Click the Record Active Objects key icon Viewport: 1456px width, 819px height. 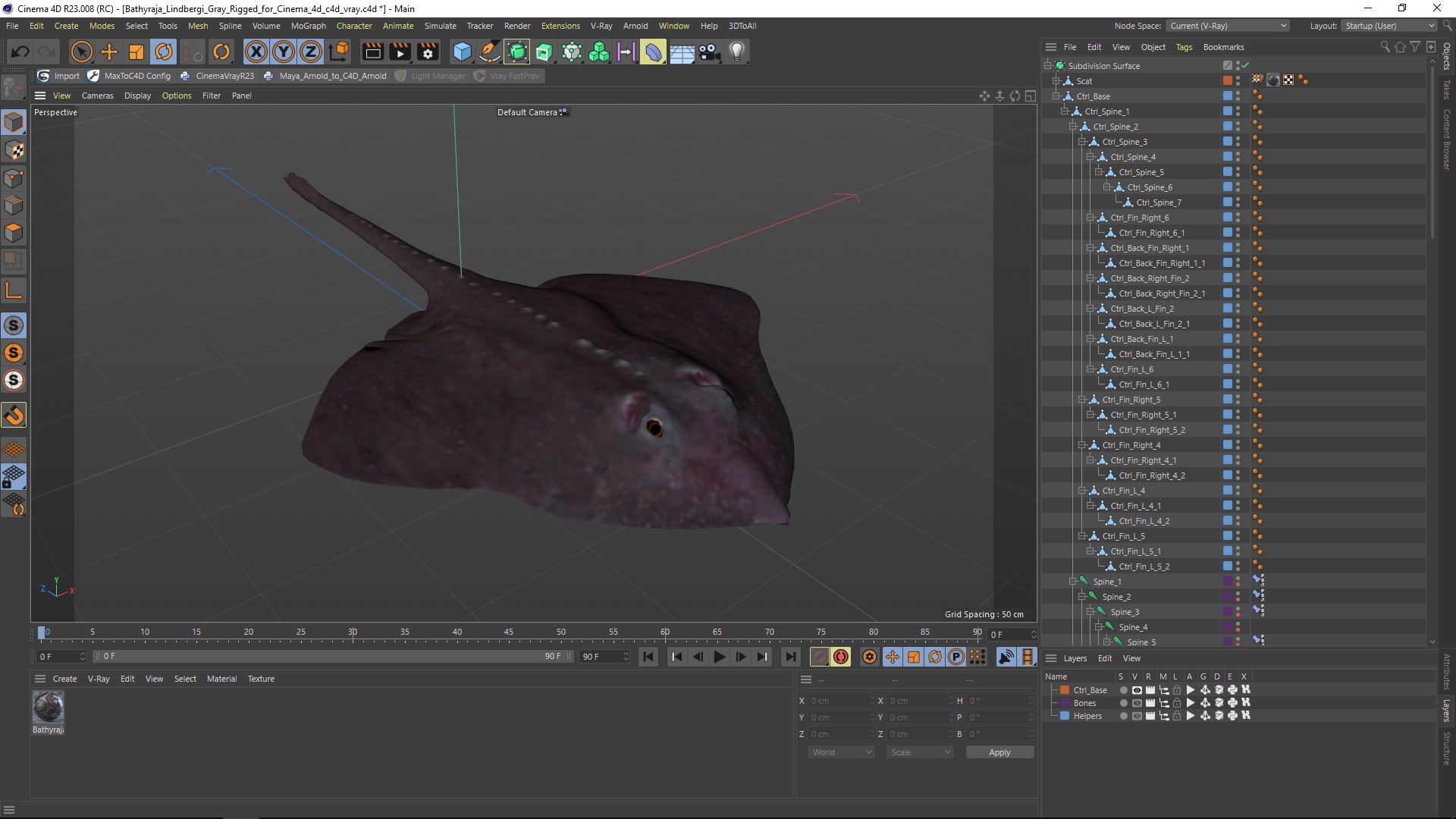[820, 657]
